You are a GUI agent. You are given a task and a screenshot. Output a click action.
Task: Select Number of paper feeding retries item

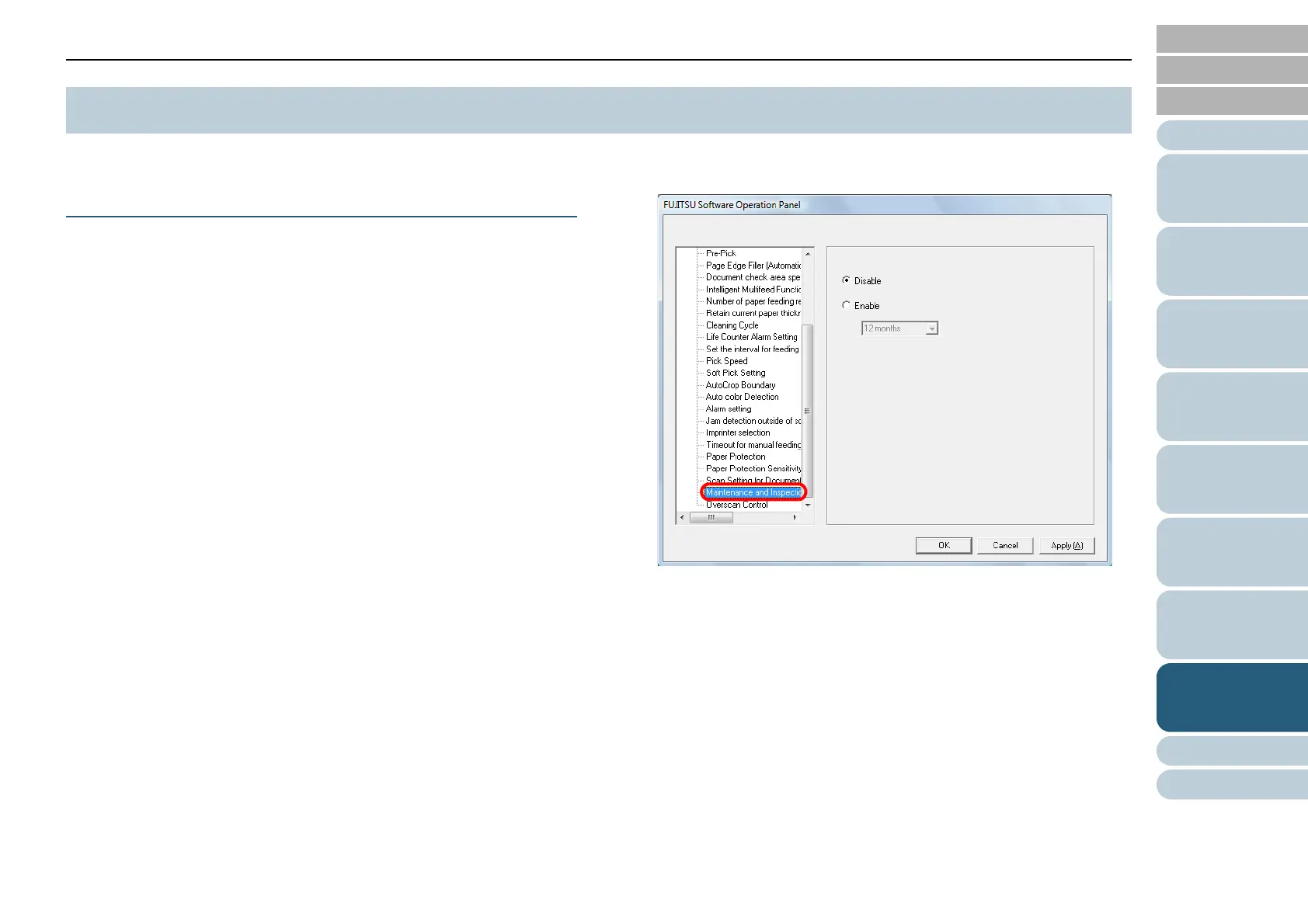[x=753, y=301]
